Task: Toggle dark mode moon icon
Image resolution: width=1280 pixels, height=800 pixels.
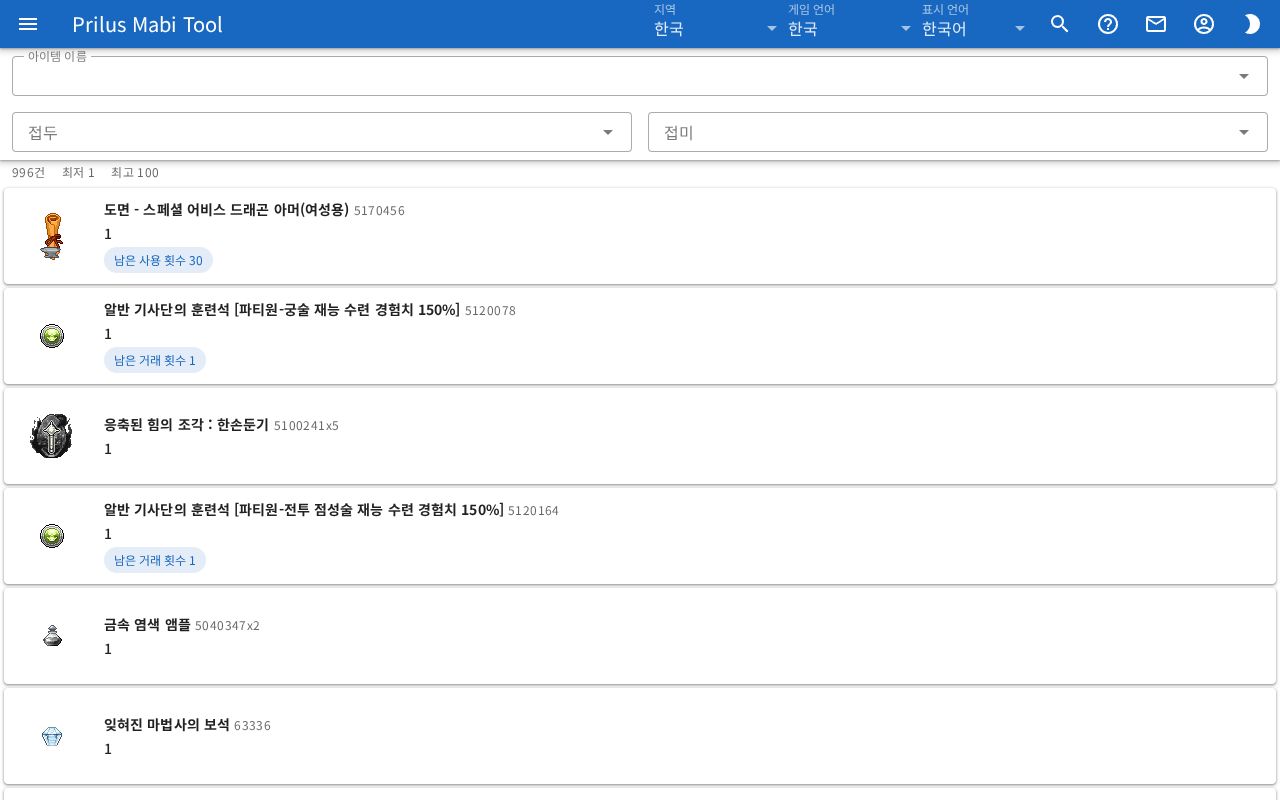Action: (x=1252, y=24)
